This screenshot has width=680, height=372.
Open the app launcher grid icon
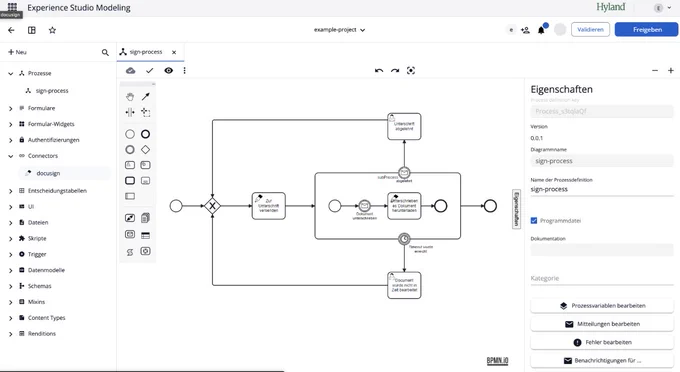(12, 7)
